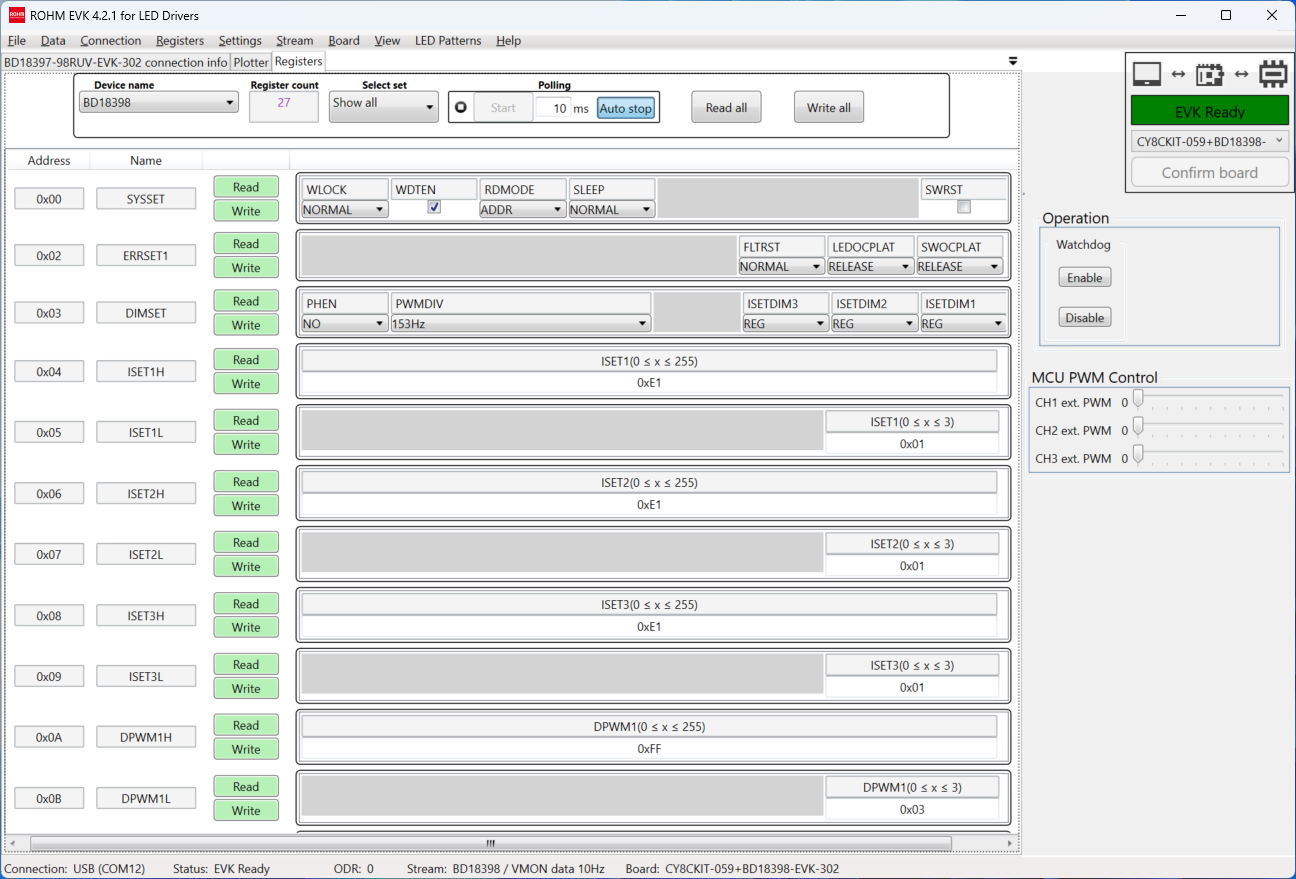The image size is (1296, 879).
Task: Open the Stream menu
Action: point(295,41)
